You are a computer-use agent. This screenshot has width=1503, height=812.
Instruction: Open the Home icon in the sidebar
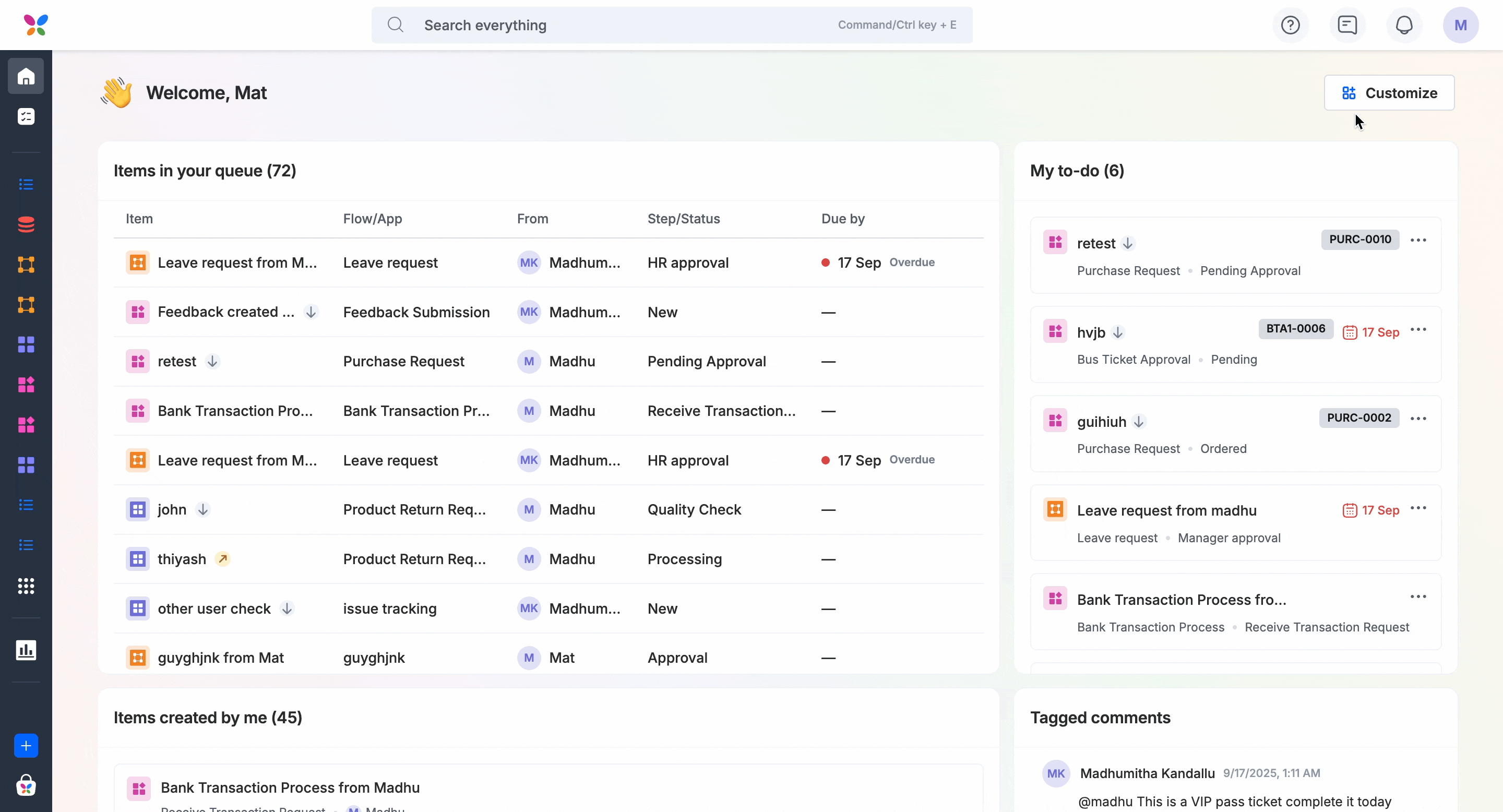(26, 76)
